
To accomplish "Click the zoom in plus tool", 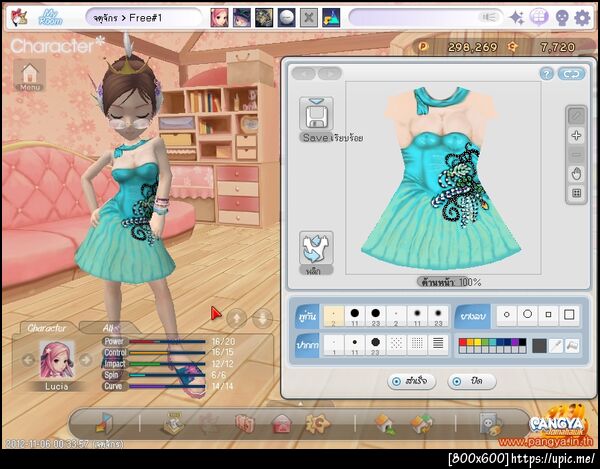I will pyautogui.click(x=576, y=135).
